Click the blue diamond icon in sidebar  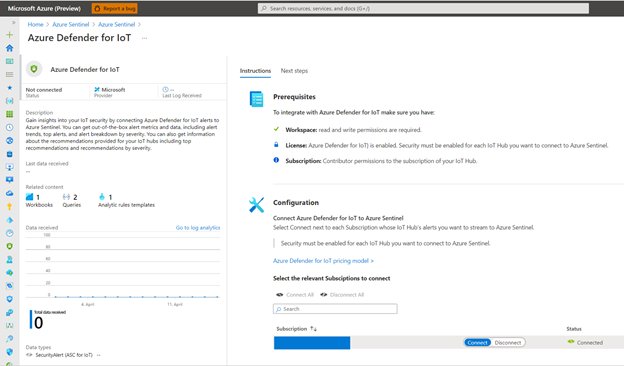click(10, 220)
